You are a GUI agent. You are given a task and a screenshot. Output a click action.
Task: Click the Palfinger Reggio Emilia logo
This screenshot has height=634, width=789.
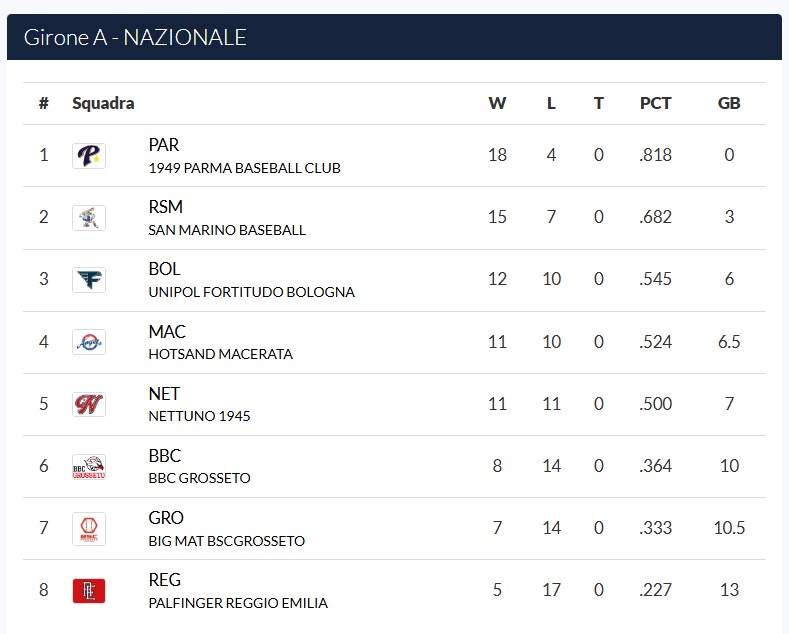pos(89,590)
